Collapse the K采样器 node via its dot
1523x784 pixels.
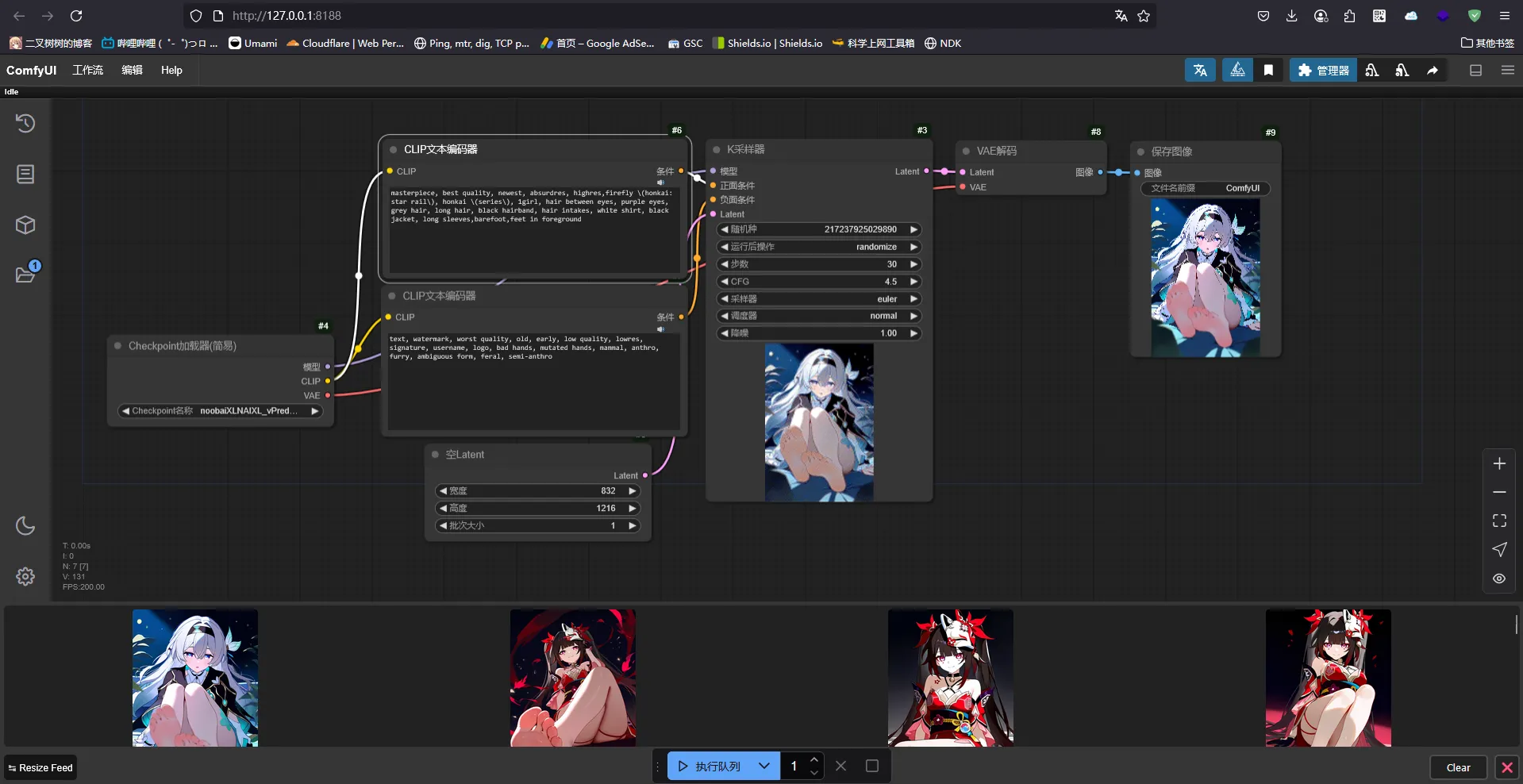click(x=717, y=150)
